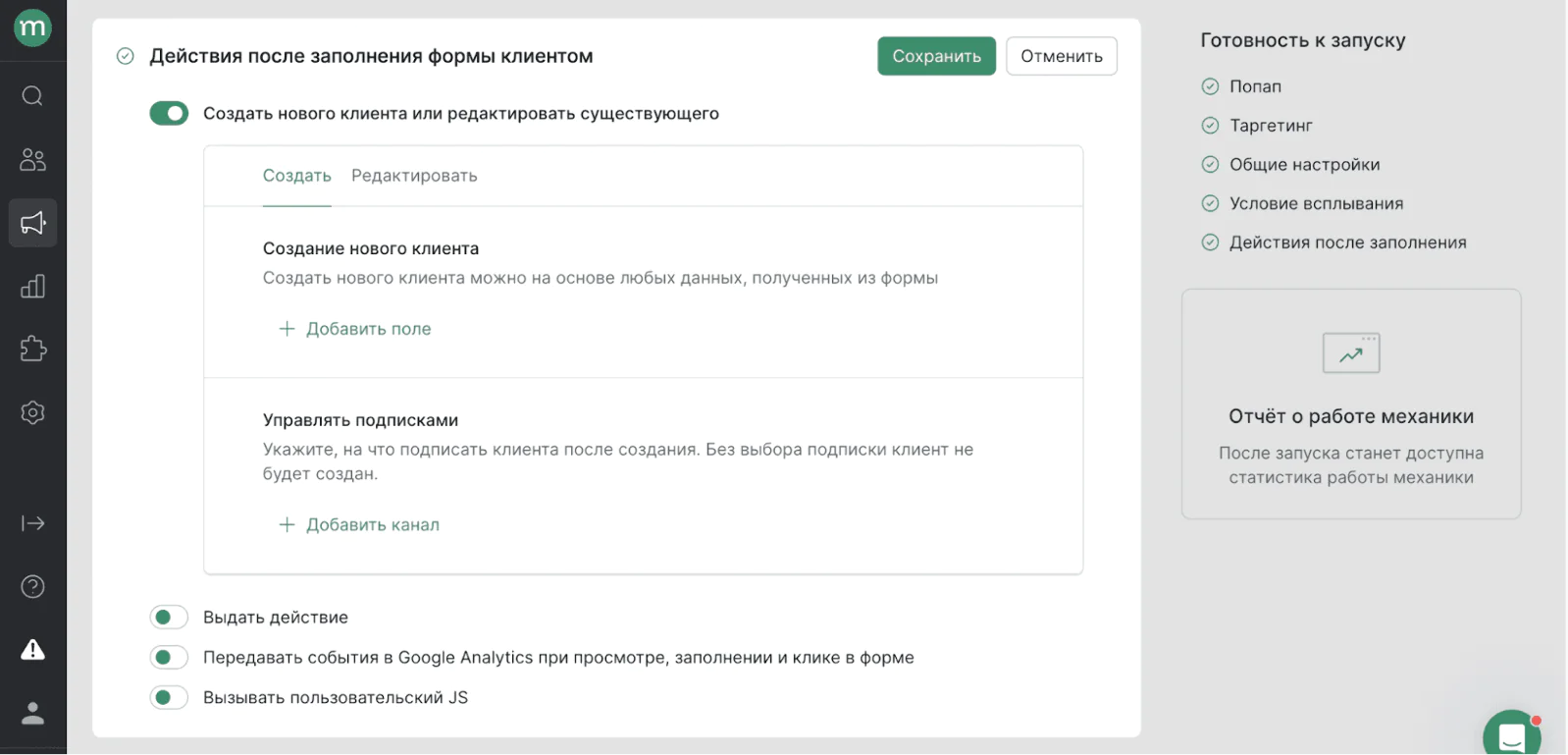Screen dimensions: 1568x755
Task: Open the settings gear in sidebar
Action: (32, 412)
